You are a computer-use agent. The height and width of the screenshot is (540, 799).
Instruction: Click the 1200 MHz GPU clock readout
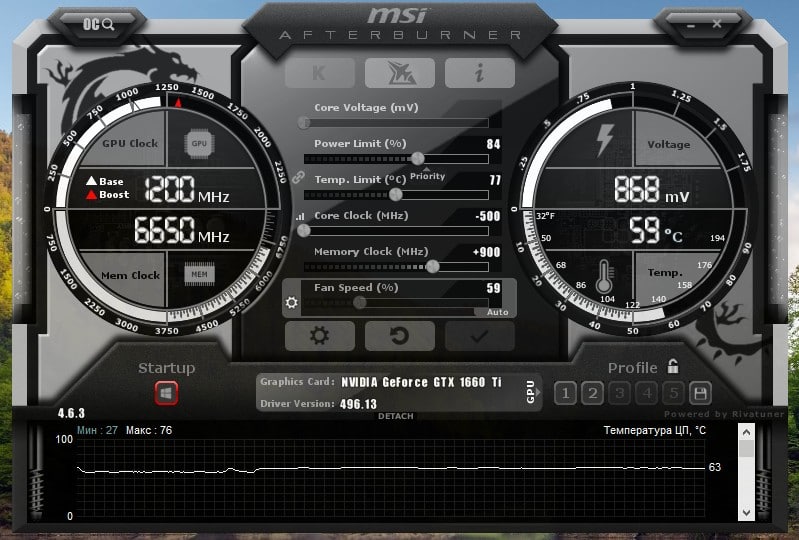pos(187,190)
